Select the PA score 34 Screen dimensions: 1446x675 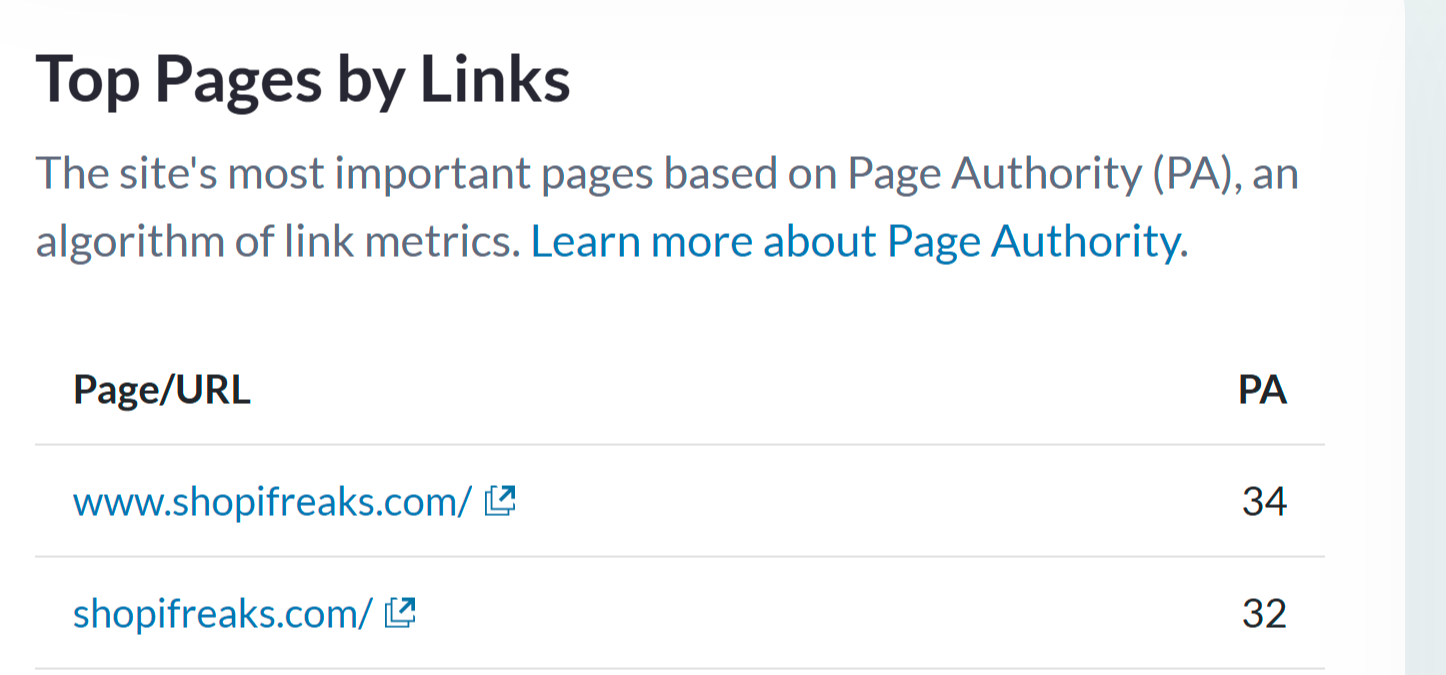[x=1264, y=501]
